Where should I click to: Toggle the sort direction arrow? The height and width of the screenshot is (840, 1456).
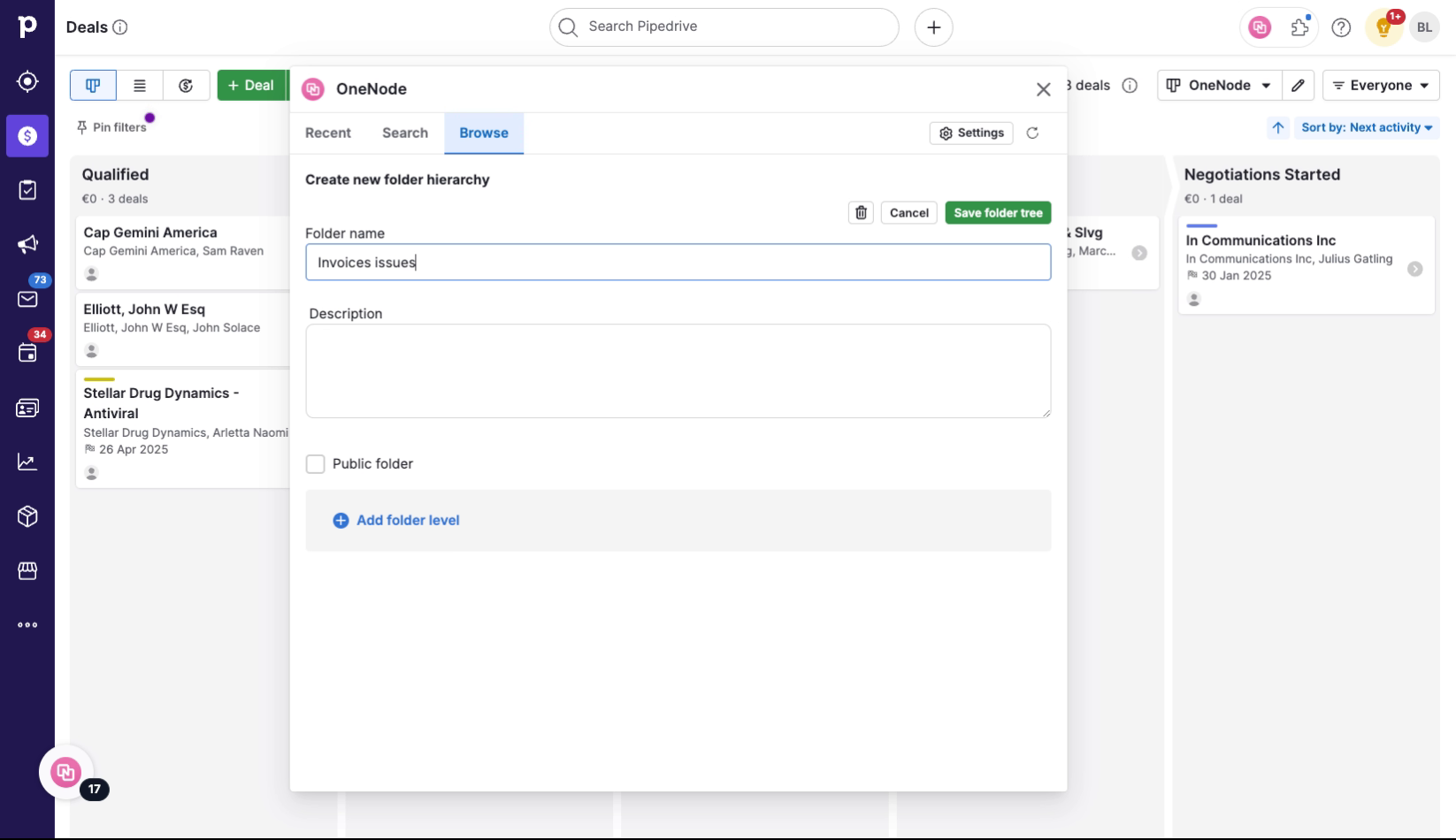click(x=1278, y=127)
